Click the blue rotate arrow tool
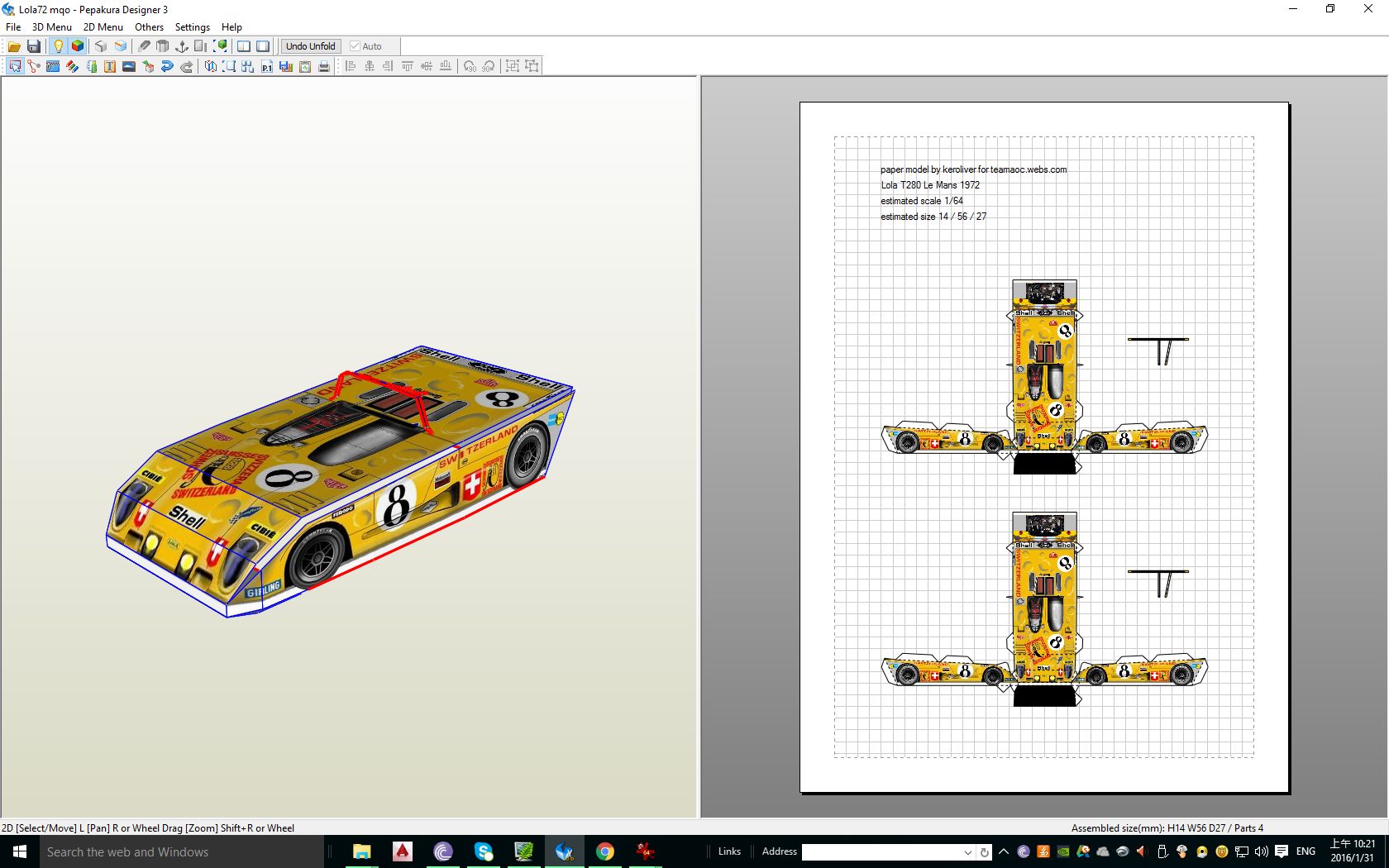The width and height of the screenshot is (1389, 868). pyautogui.click(x=167, y=66)
